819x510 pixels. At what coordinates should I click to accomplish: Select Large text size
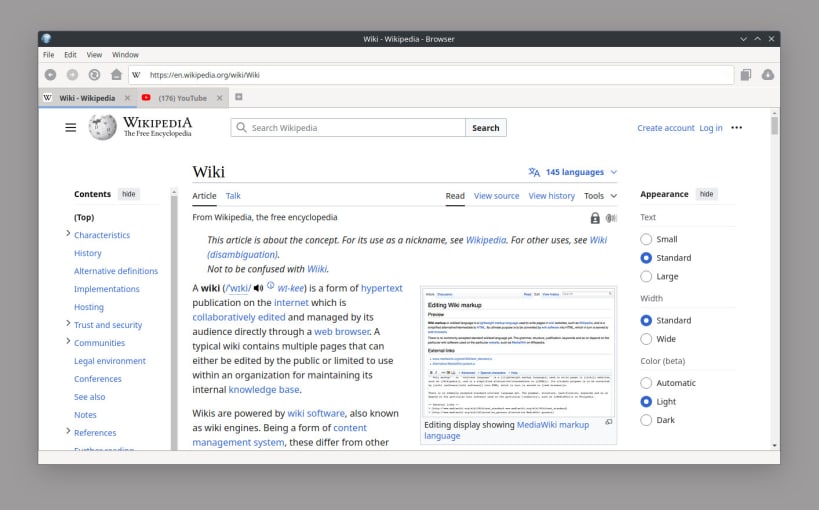click(x=646, y=276)
